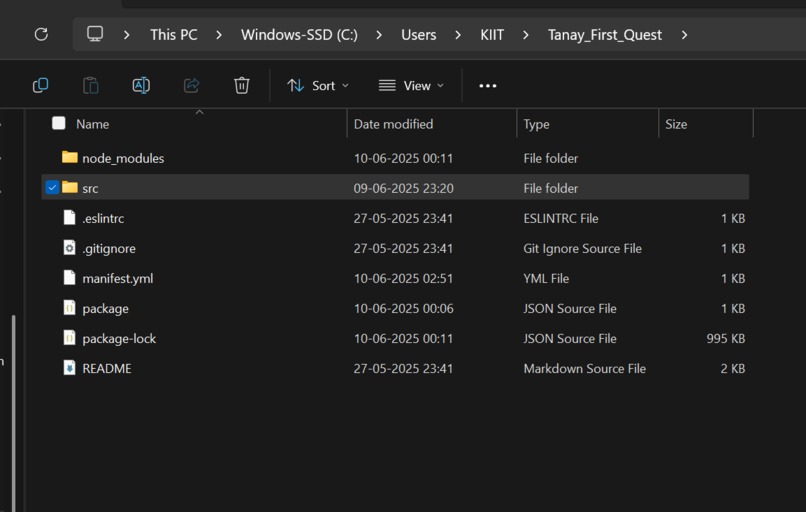Screen dimensions: 806x512
Task: Click the src folder icon
Action: 69,187
